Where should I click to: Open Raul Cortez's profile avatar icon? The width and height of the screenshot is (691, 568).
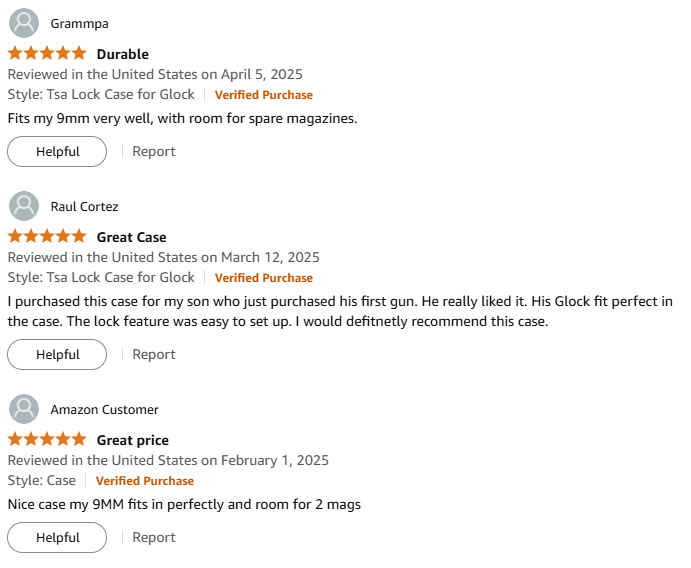(x=24, y=206)
